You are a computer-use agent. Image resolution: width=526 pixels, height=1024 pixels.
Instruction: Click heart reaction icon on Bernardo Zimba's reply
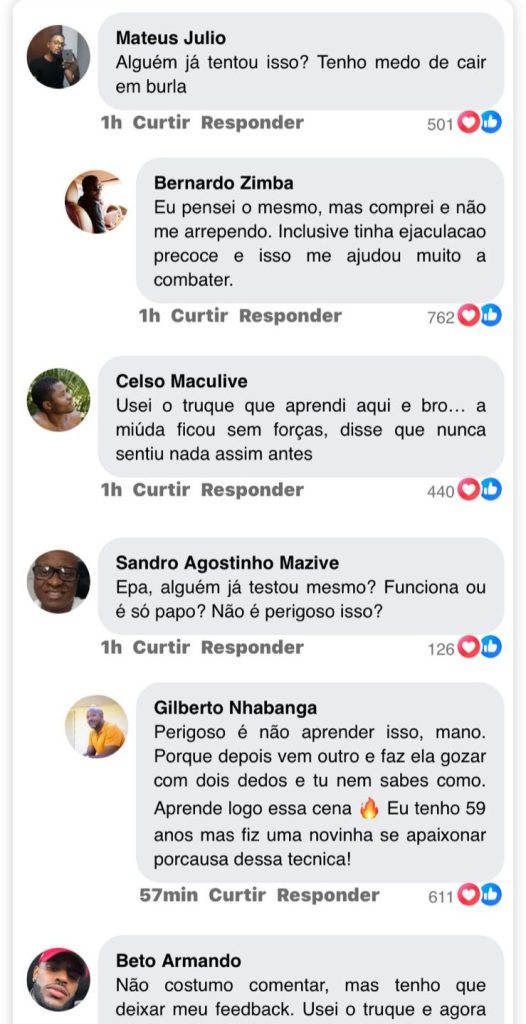click(x=468, y=315)
